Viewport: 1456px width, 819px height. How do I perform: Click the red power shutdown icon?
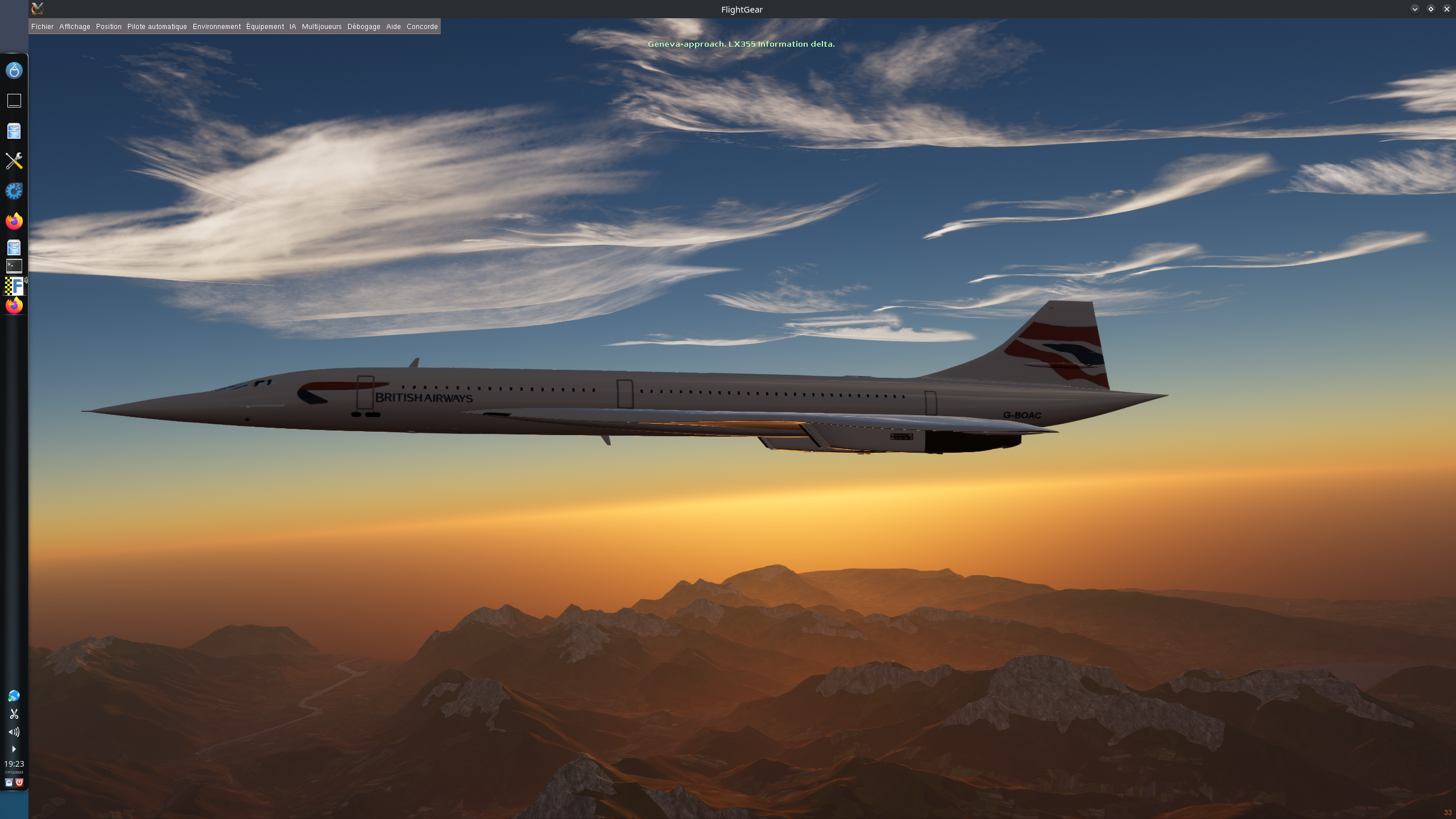[x=19, y=783]
